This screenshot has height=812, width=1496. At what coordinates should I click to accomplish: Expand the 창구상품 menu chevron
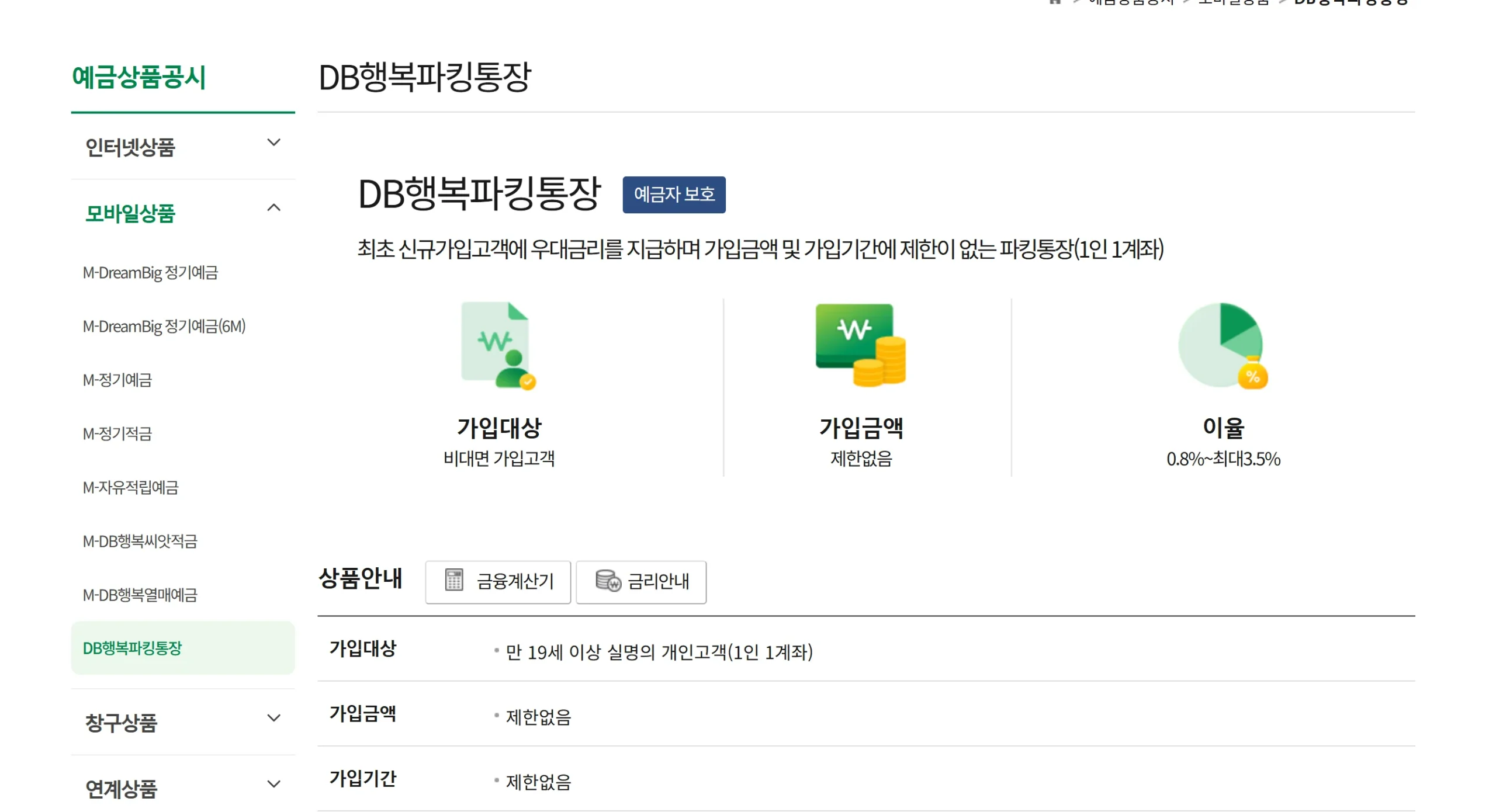[x=273, y=718]
